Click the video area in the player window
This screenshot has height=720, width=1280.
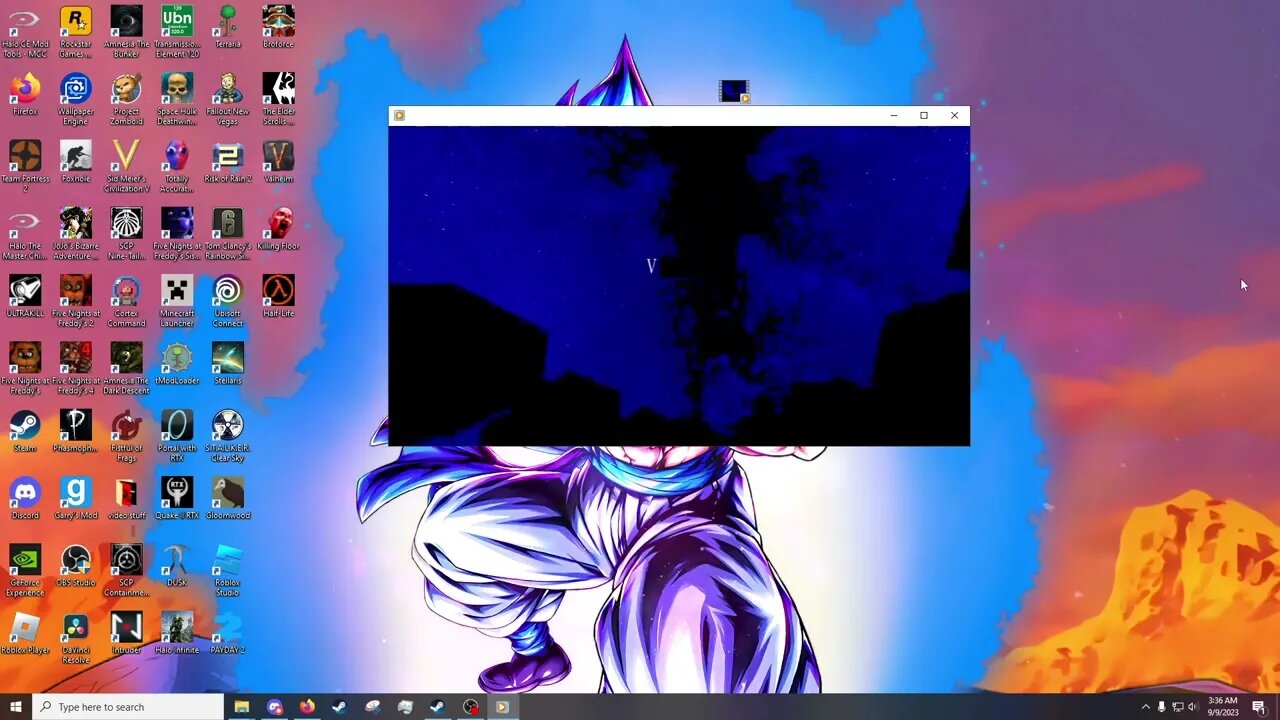point(679,286)
